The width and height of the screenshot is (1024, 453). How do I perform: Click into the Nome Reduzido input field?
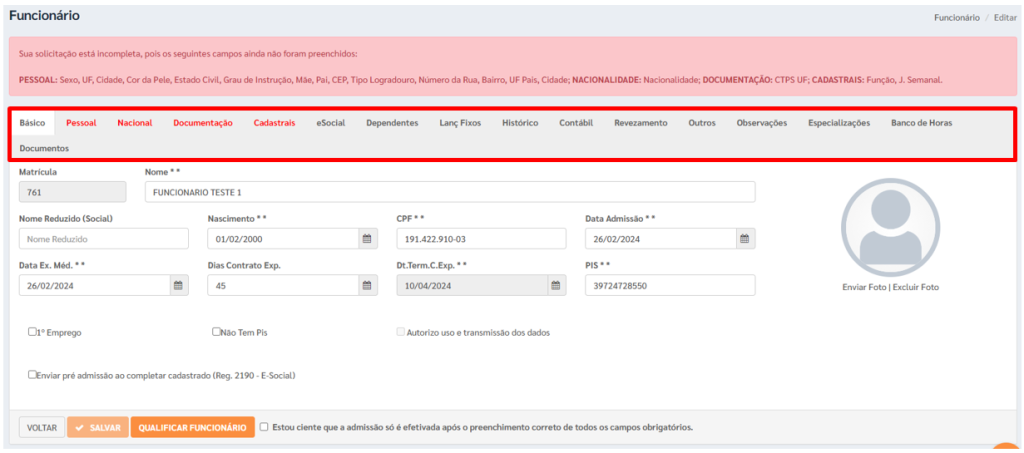103,239
